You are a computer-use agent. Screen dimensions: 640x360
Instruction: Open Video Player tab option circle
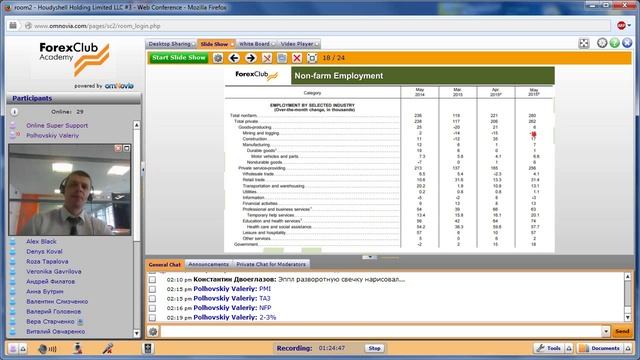pyautogui.click(x=317, y=44)
